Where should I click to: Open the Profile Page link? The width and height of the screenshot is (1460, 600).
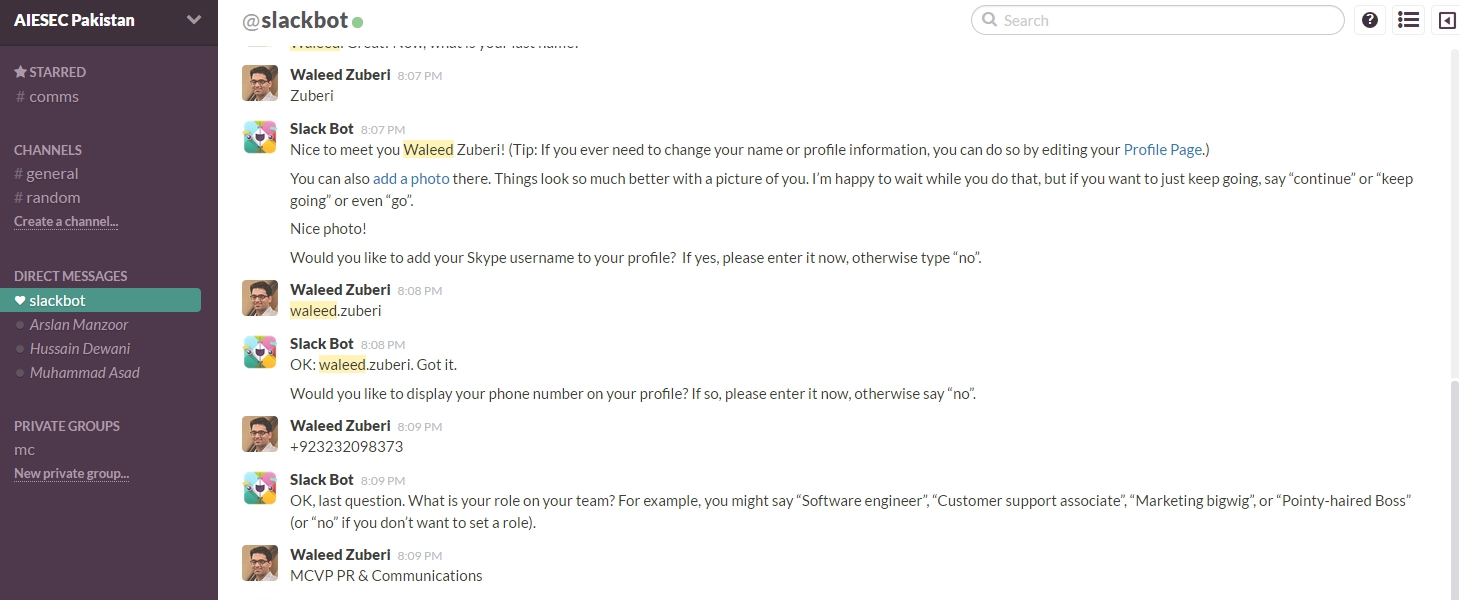[1163, 150]
